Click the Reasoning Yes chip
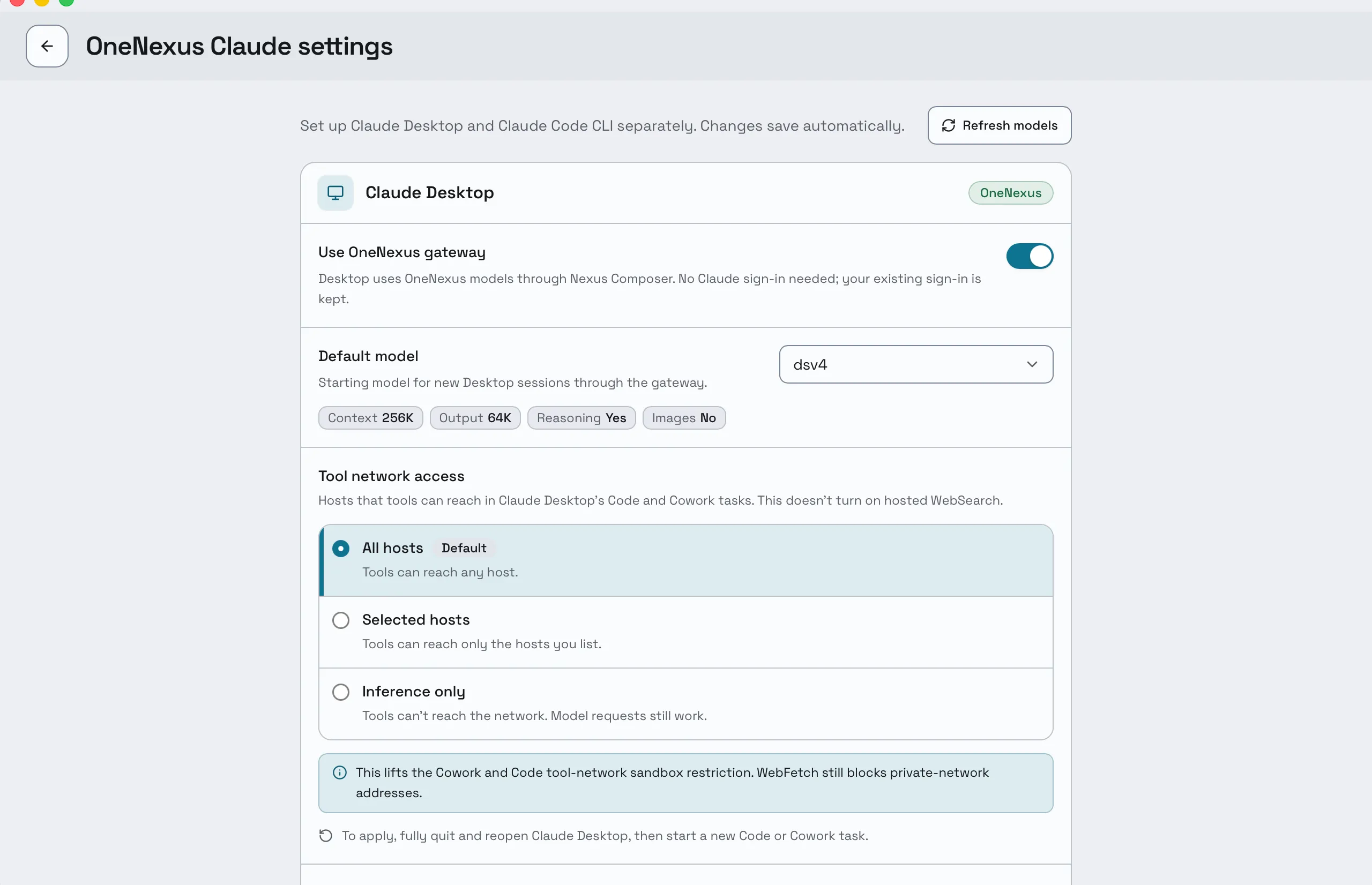This screenshot has width=1372, height=885. (581, 418)
